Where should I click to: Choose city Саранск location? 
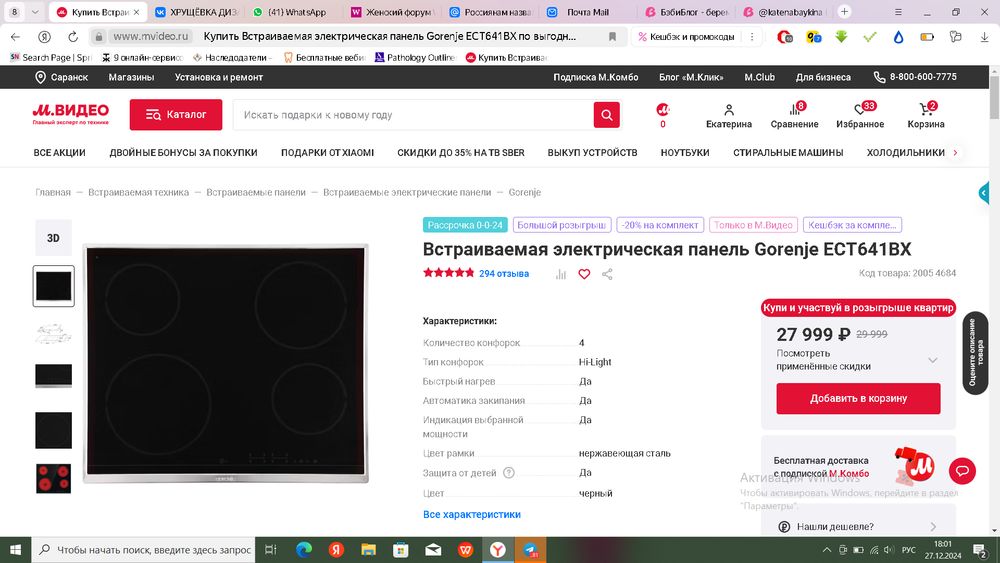(x=61, y=77)
